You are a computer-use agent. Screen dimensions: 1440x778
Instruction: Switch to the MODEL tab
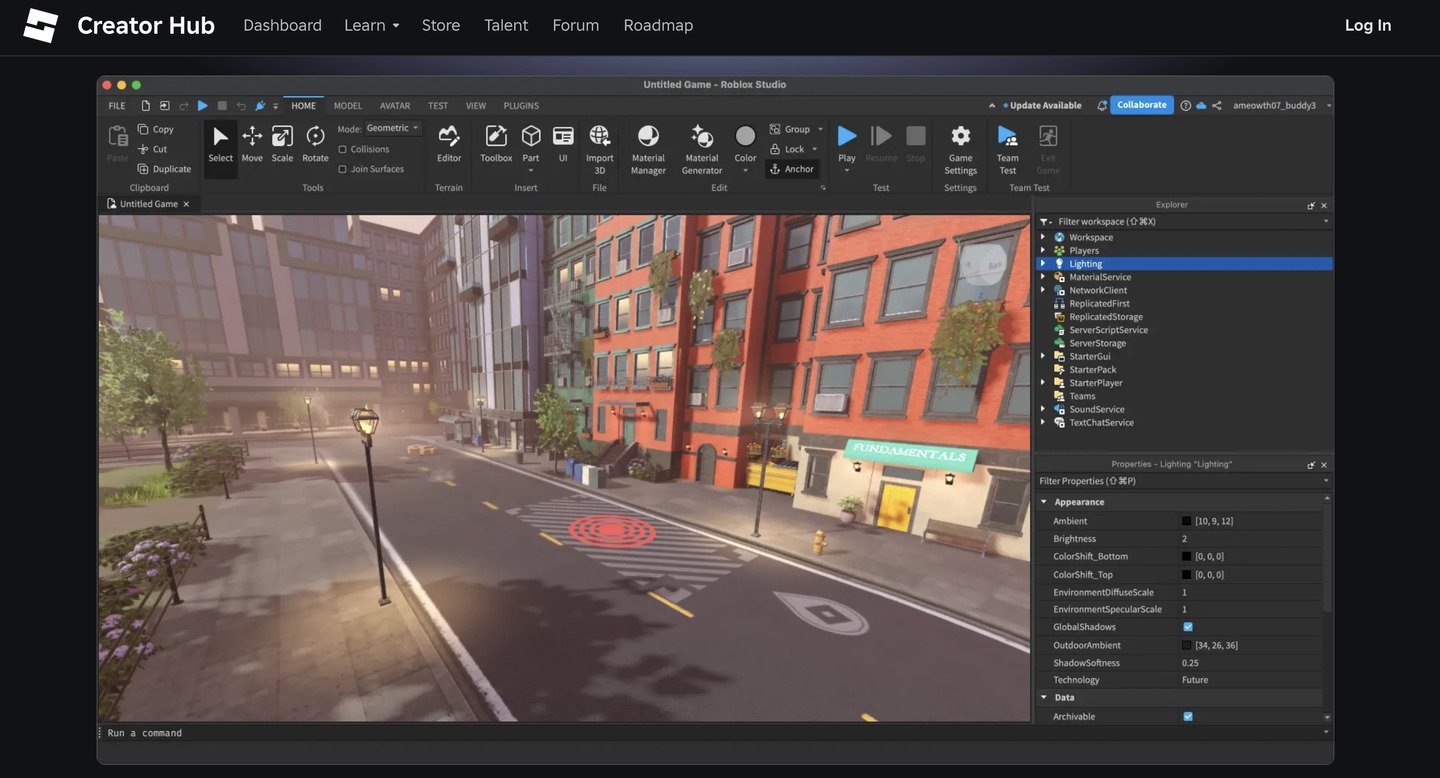coord(348,106)
